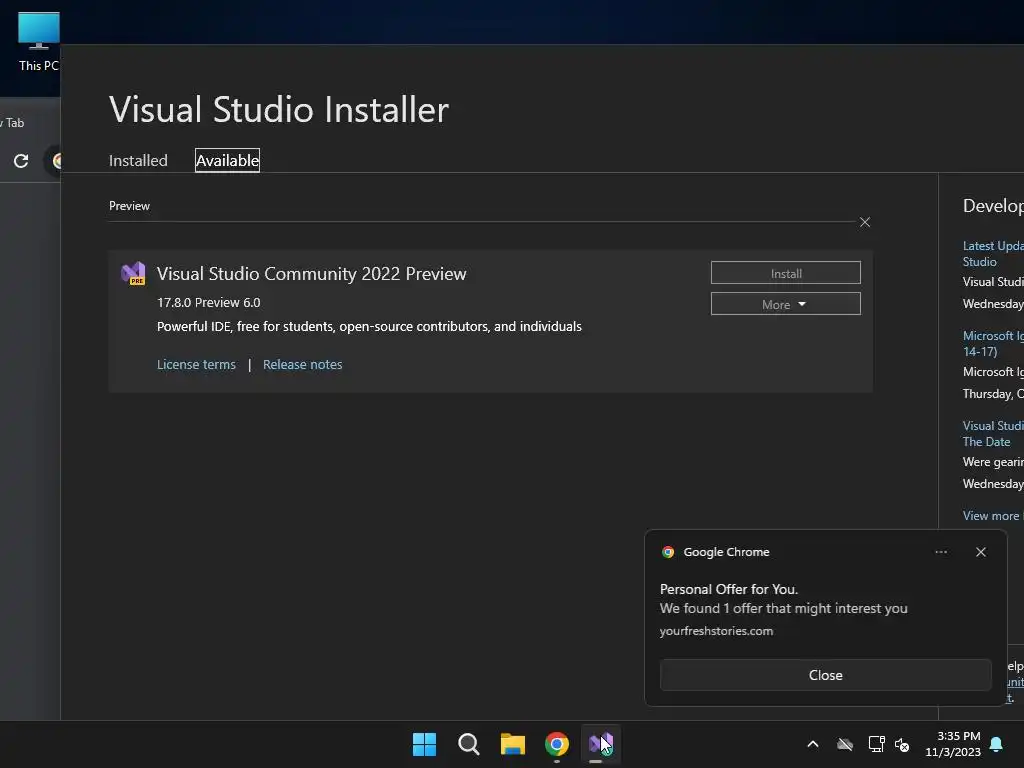Expand the More dropdown button

786,304
